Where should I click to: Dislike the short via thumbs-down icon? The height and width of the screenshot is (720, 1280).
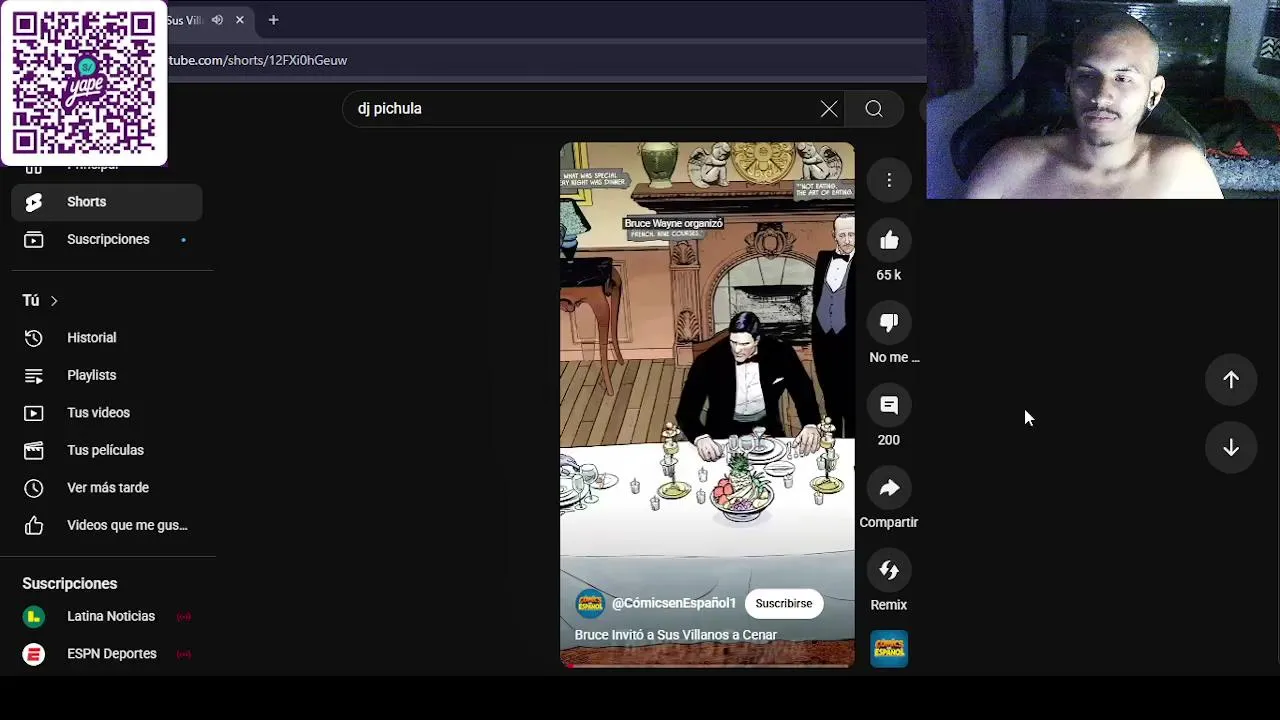tap(889, 323)
